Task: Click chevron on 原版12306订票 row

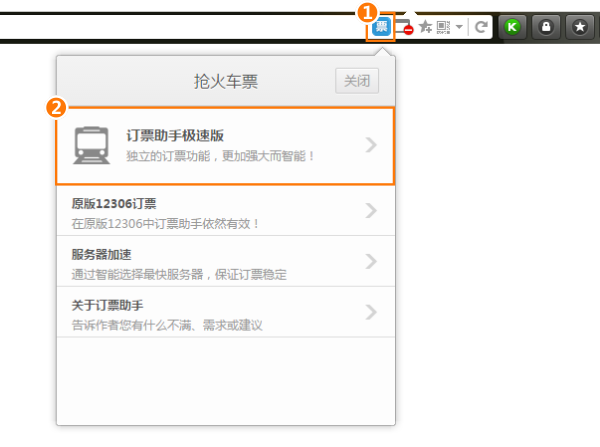Action: tap(371, 210)
